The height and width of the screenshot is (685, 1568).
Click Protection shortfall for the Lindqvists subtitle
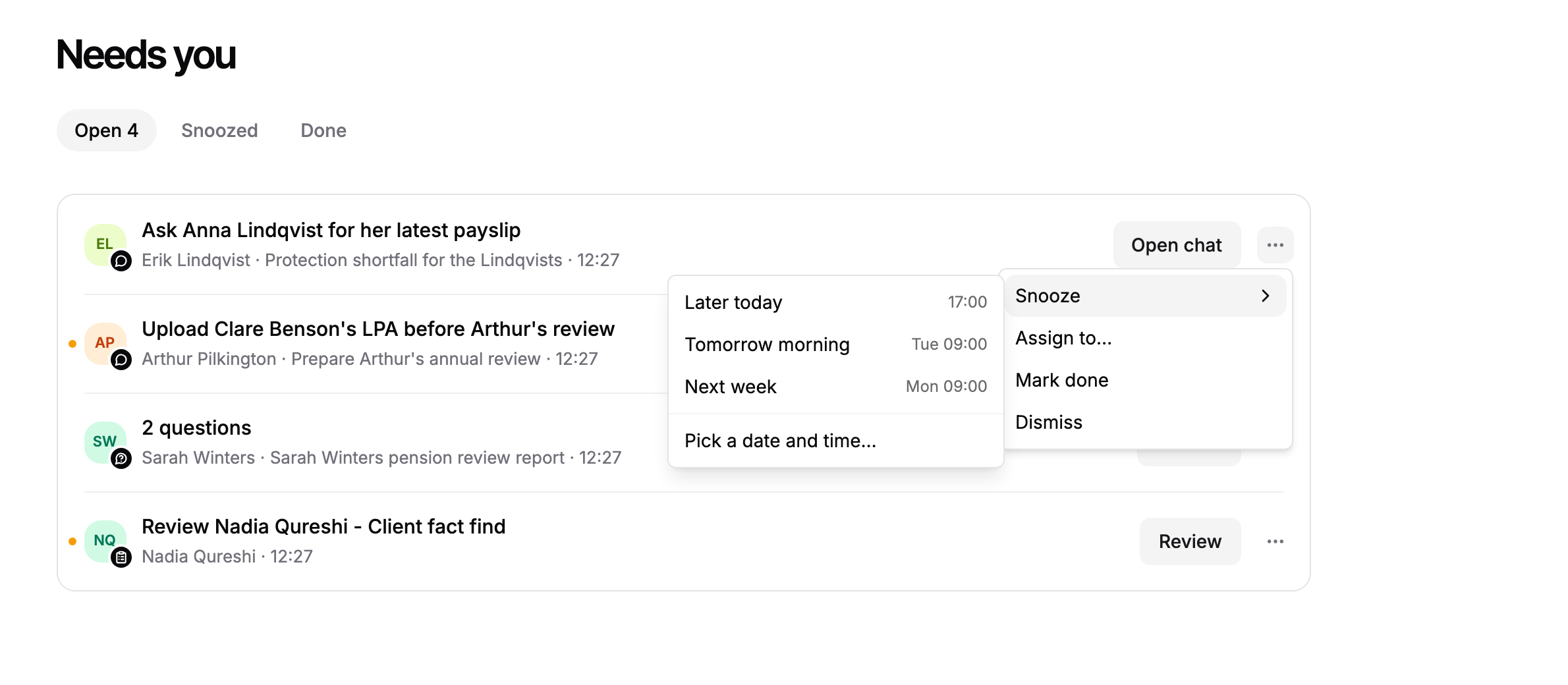(414, 260)
